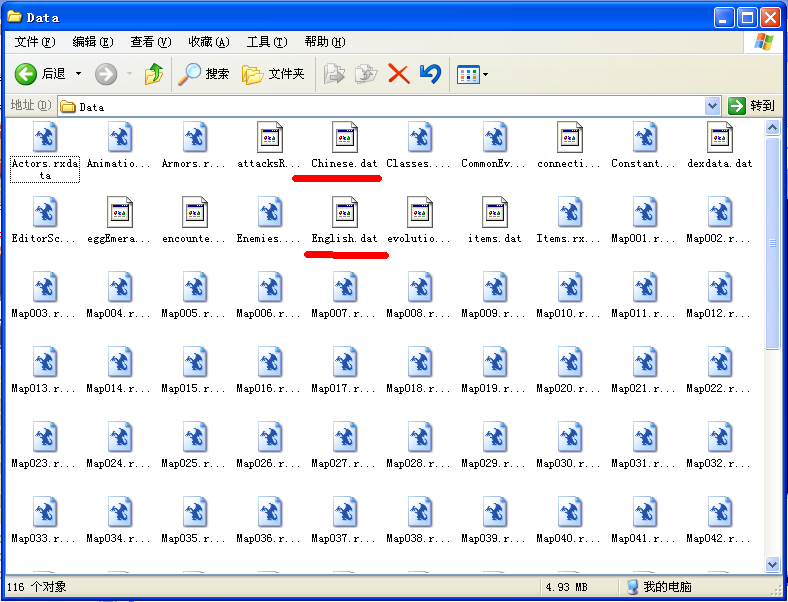This screenshot has width=788, height=602.
Task: Open the Edit (编辑) menu
Action: (x=92, y=42)
